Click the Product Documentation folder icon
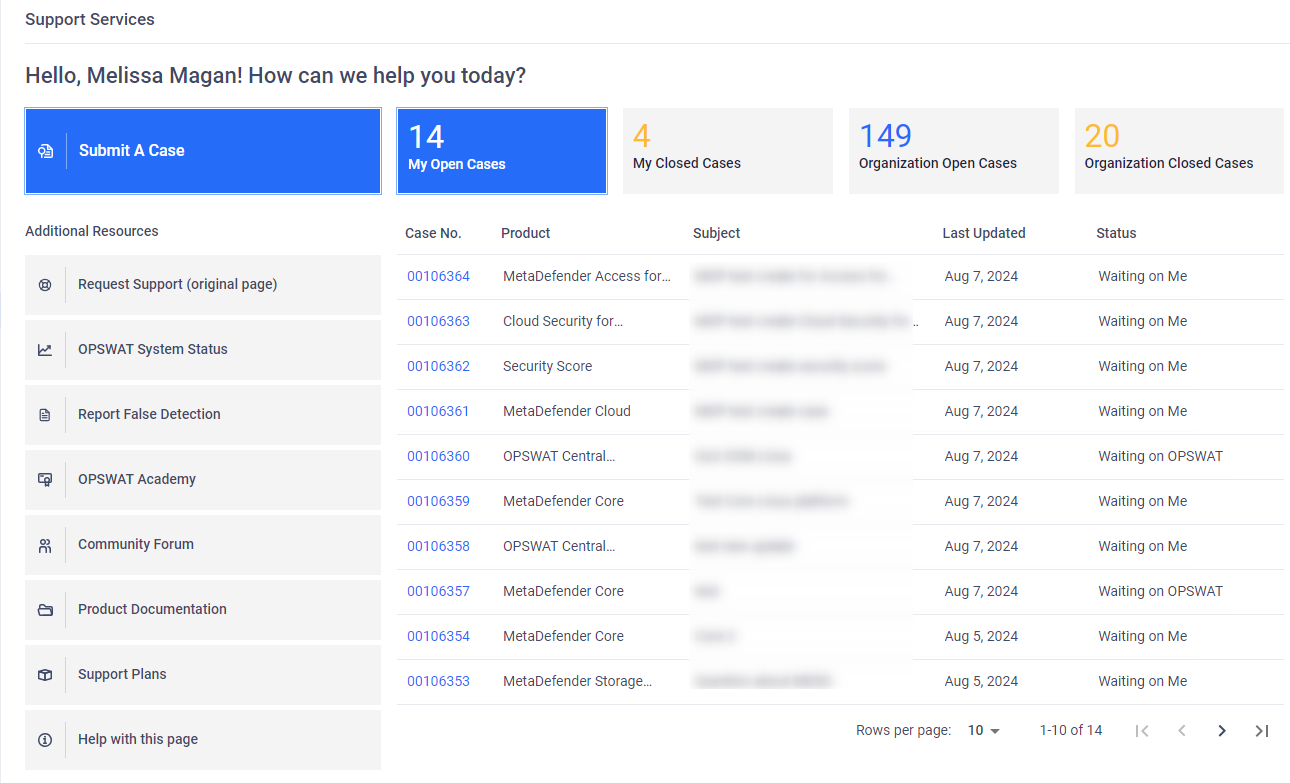 45,610
